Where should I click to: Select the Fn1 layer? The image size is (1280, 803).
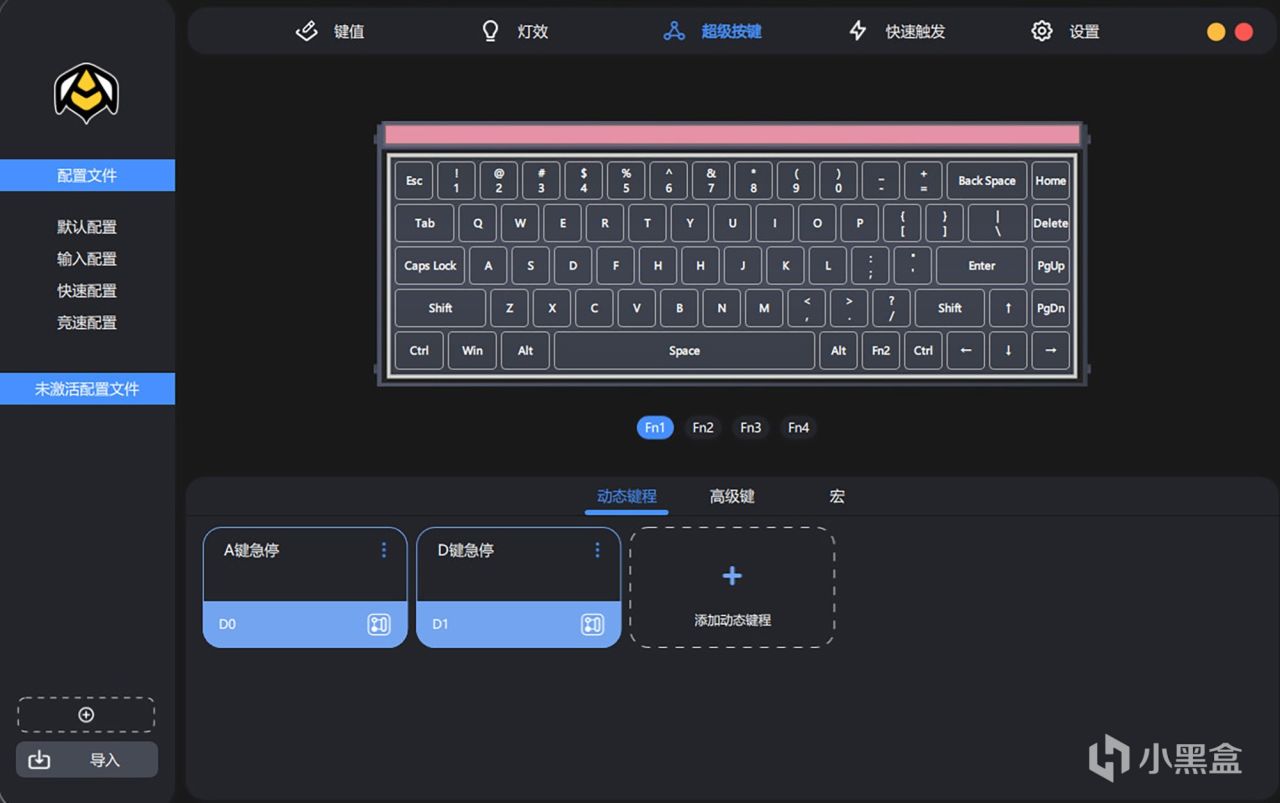(655, 428)
